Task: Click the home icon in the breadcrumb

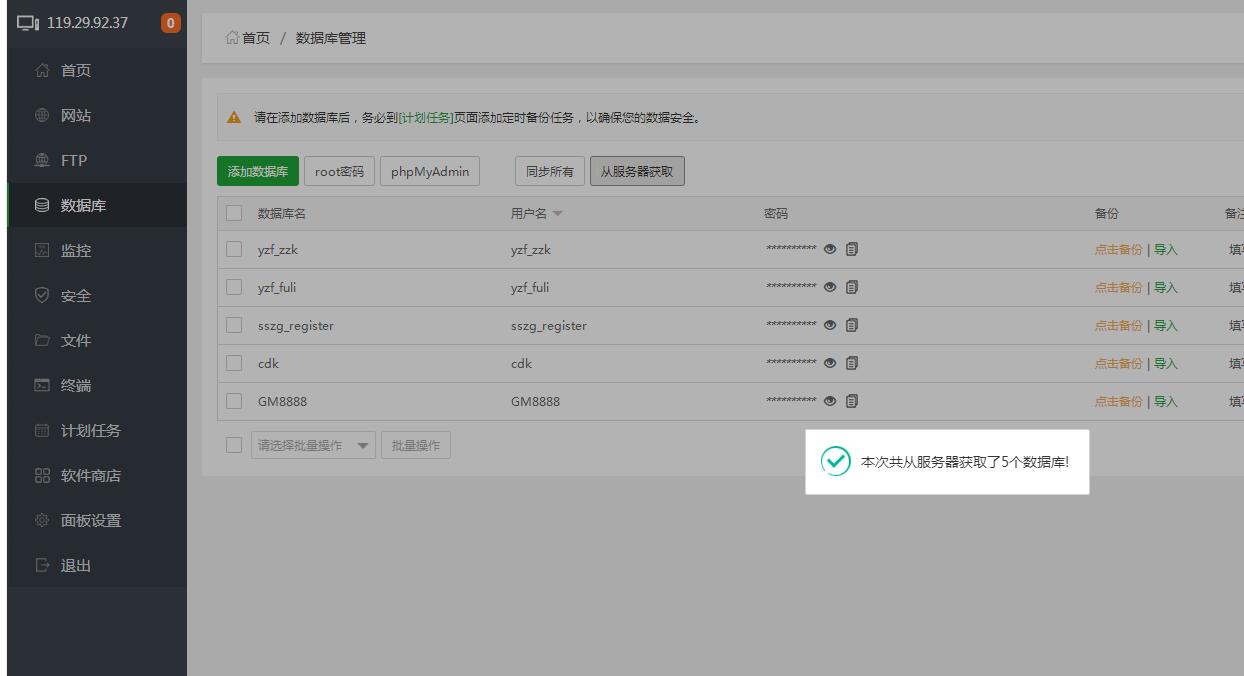Action: (x=232, y=38)
